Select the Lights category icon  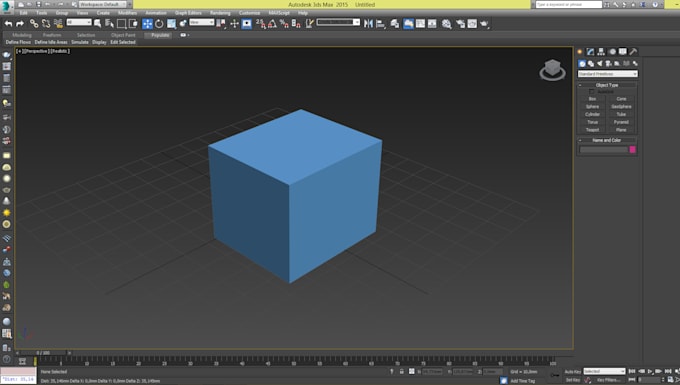[600, 63]
